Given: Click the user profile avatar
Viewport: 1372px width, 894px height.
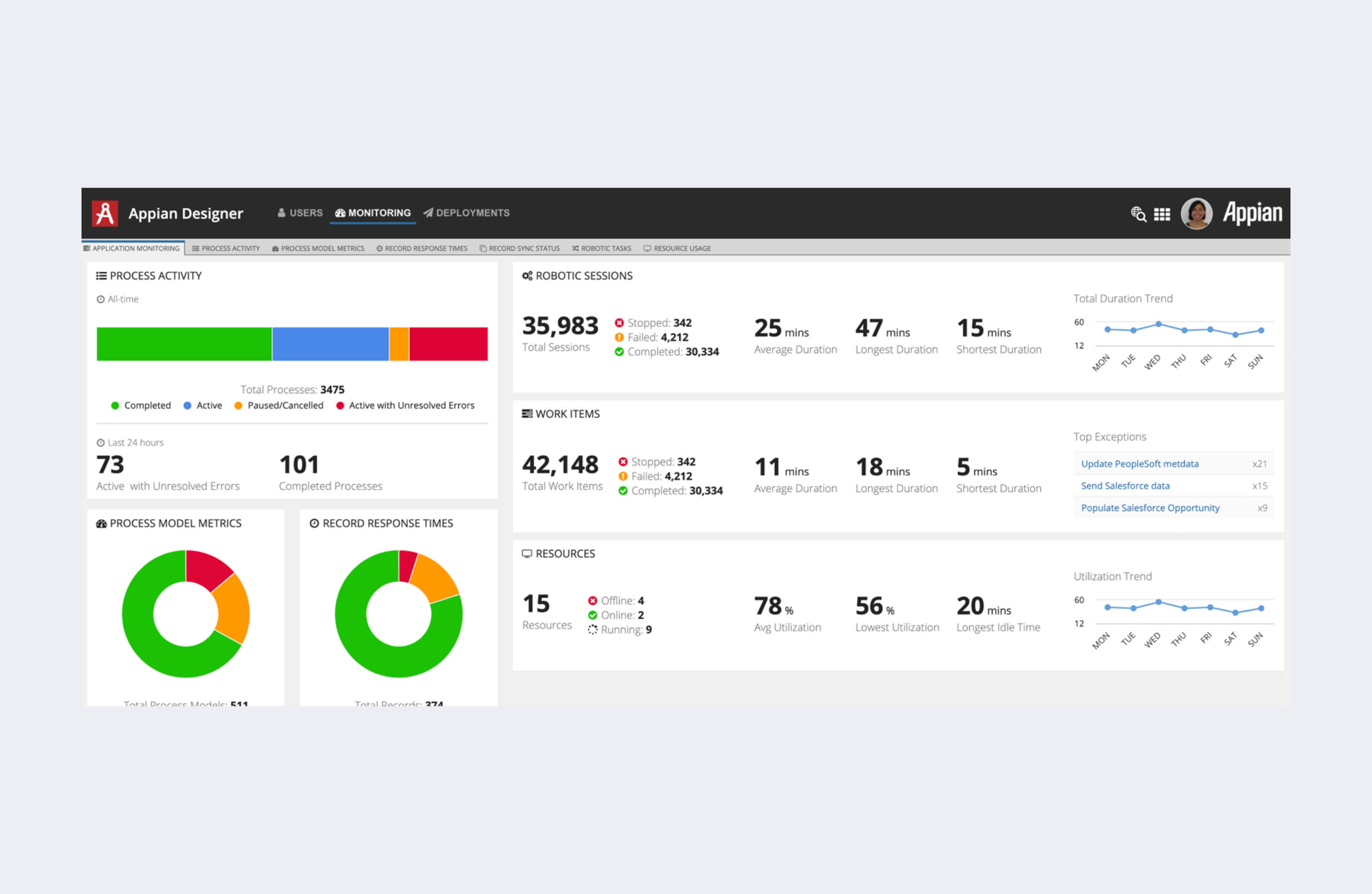Looking at the screenshot, I should click(1196, 214).
